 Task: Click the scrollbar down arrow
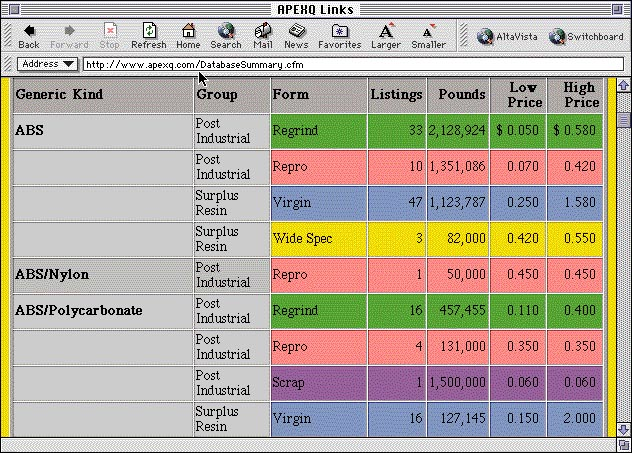click(624, 429)
